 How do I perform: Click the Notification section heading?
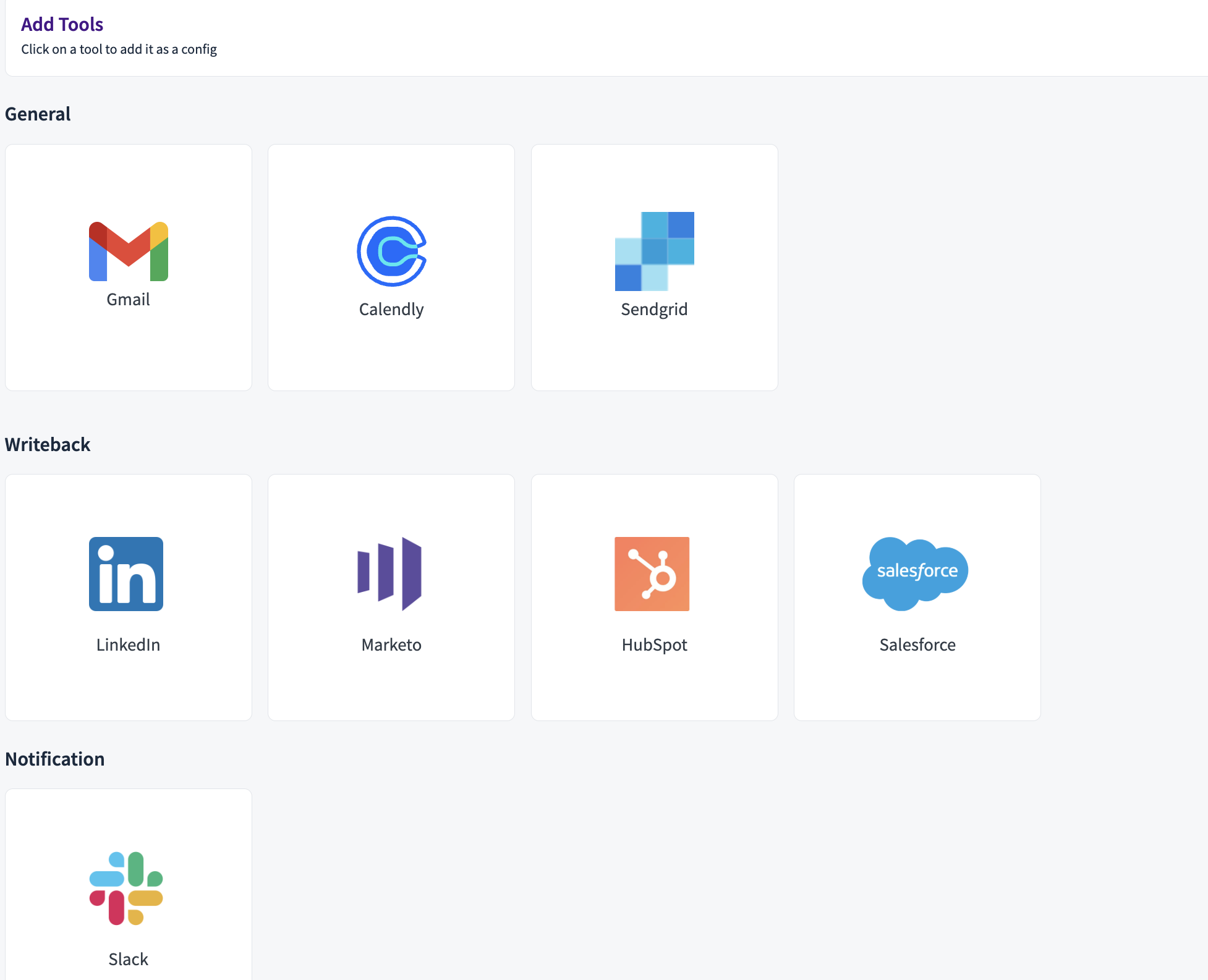pos(55,759)
